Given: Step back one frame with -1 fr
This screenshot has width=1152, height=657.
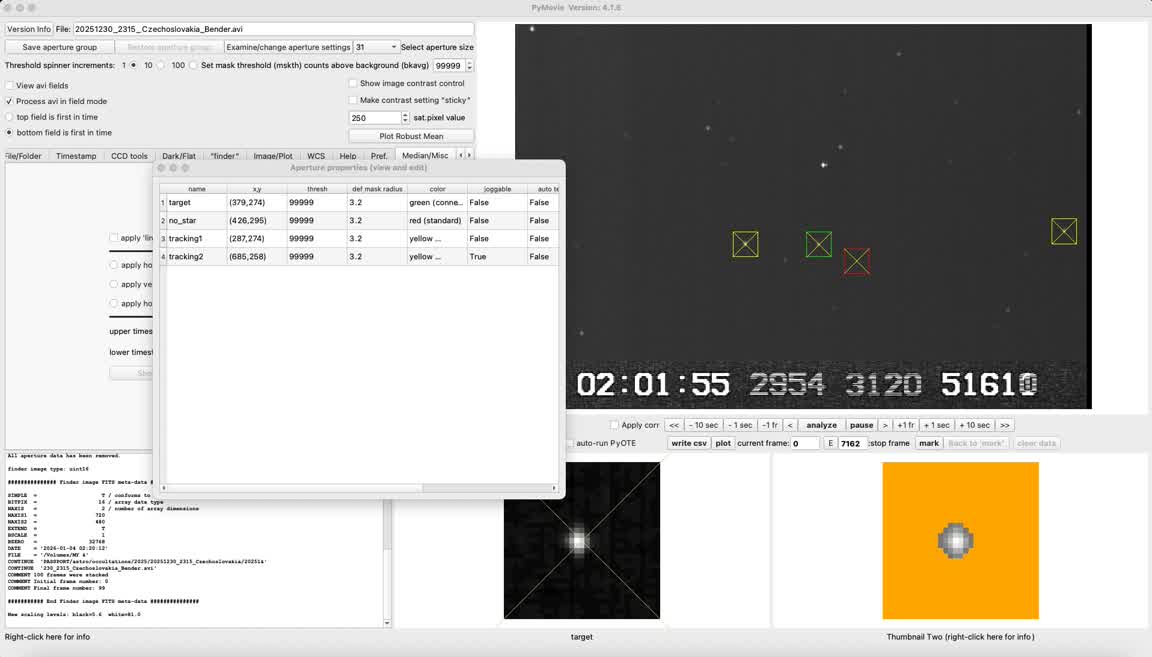Looking at the screenshot, I should (769, 425).
